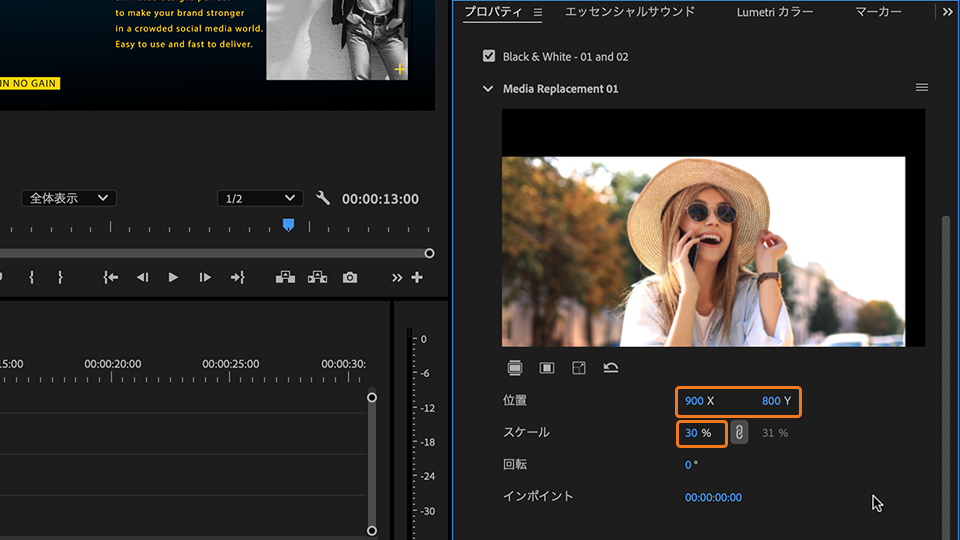960x540 pixels.
Task: Open the 1/2 playback resolution dropdown
Action: pos(260,198)
